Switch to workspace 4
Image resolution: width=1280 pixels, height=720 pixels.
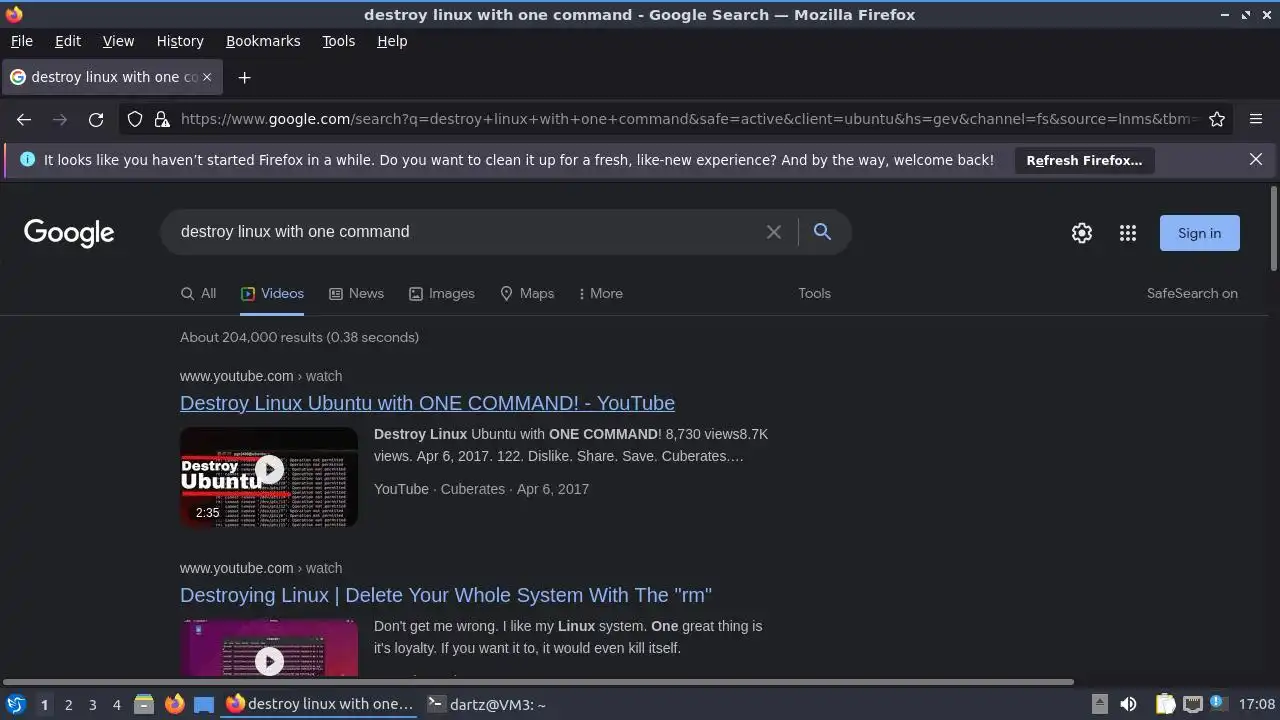coord(116,704)
